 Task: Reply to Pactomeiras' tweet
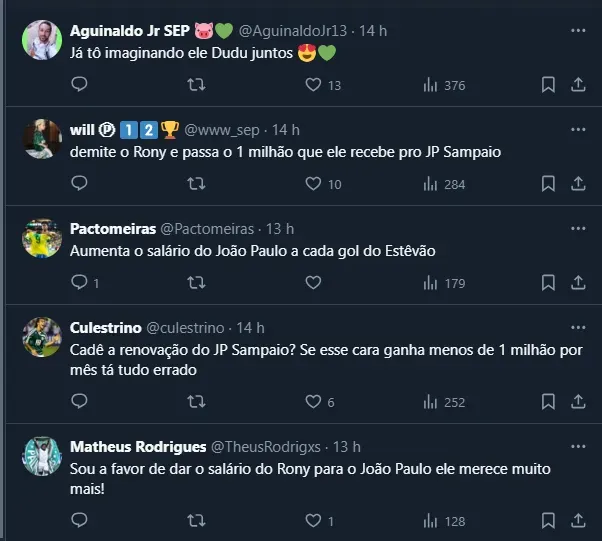coord(80,283)
